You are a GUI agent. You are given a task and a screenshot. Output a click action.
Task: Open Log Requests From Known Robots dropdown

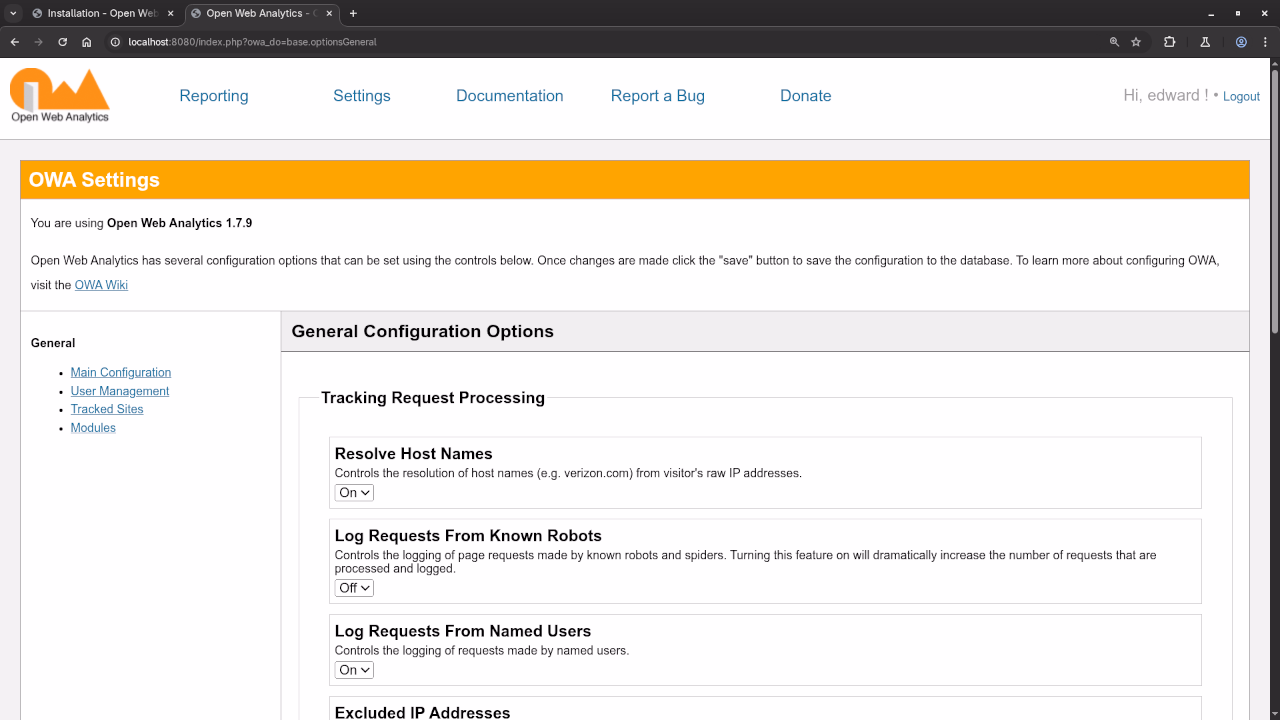[354, 588]
